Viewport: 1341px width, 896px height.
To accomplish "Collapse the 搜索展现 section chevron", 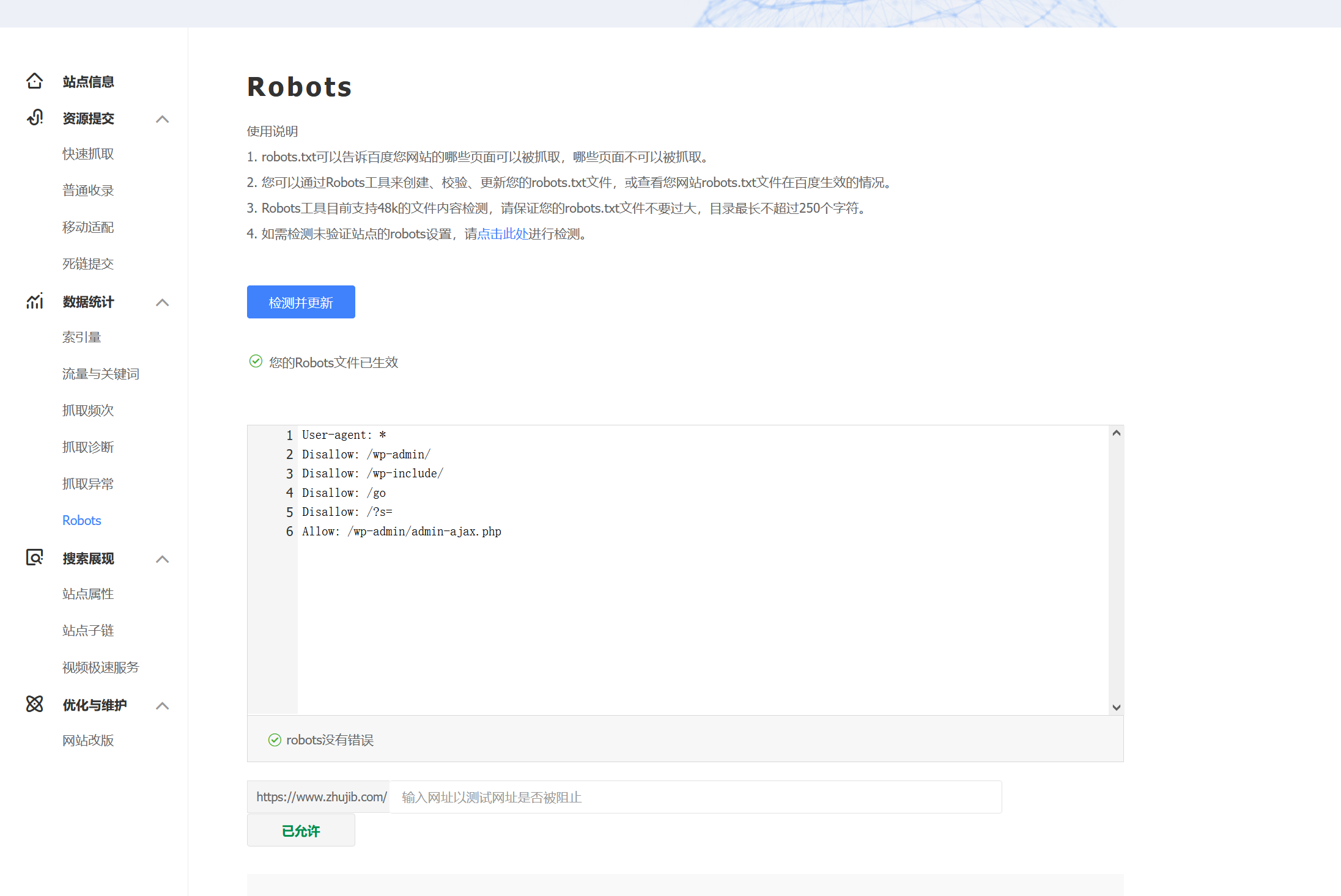I will click(162, 559).
